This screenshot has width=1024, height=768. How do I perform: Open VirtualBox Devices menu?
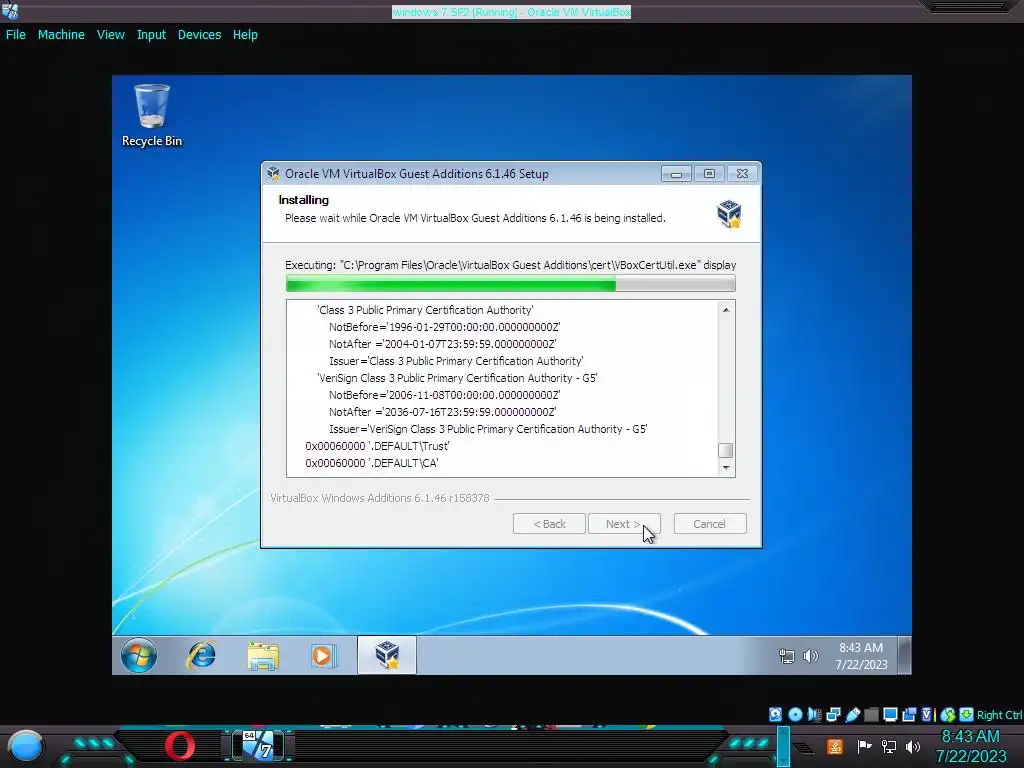(199, 35)
